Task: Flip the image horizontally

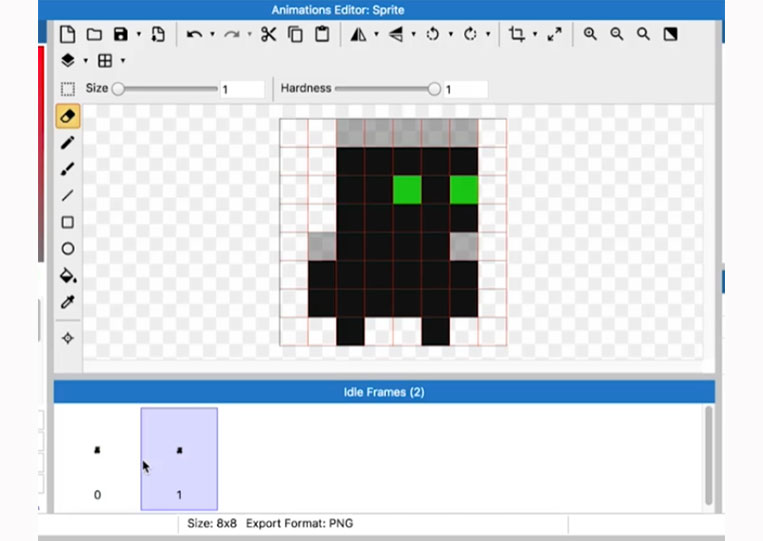Action: point(359,35)
